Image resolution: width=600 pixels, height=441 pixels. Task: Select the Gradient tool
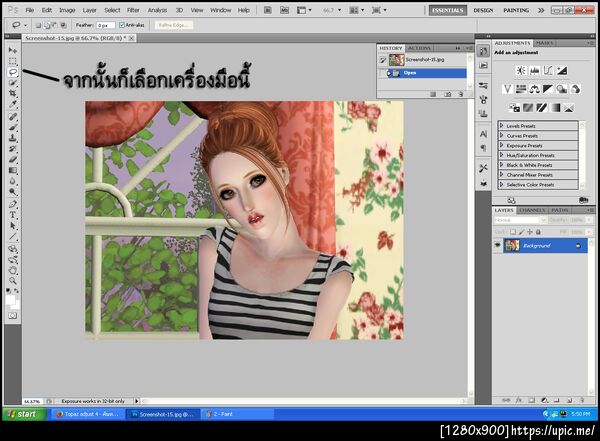[x=13, y=170]
